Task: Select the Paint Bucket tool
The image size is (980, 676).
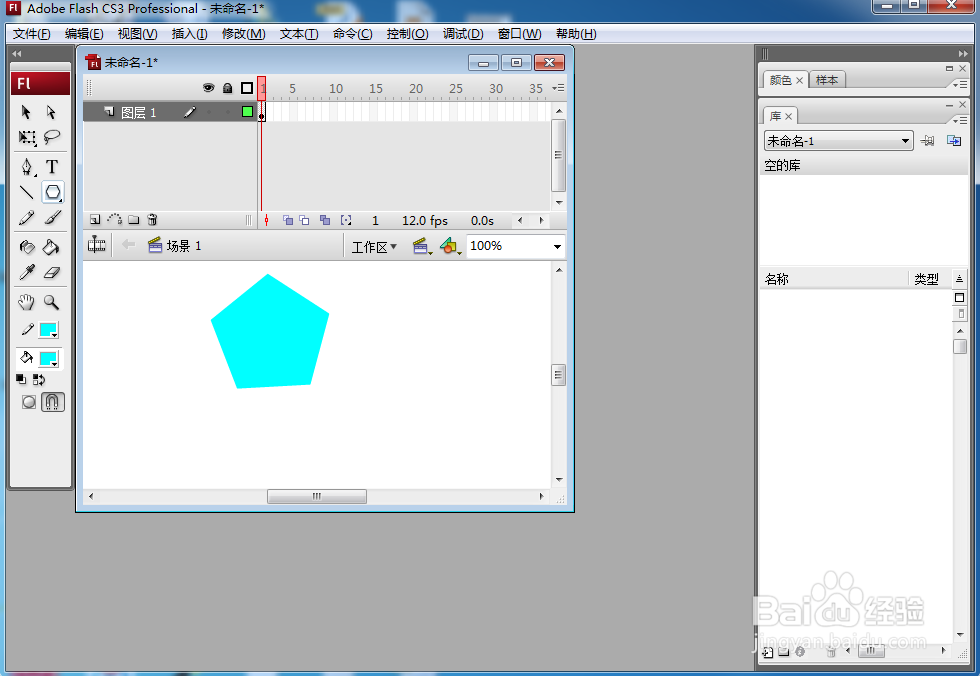Action: pos(51,247)
